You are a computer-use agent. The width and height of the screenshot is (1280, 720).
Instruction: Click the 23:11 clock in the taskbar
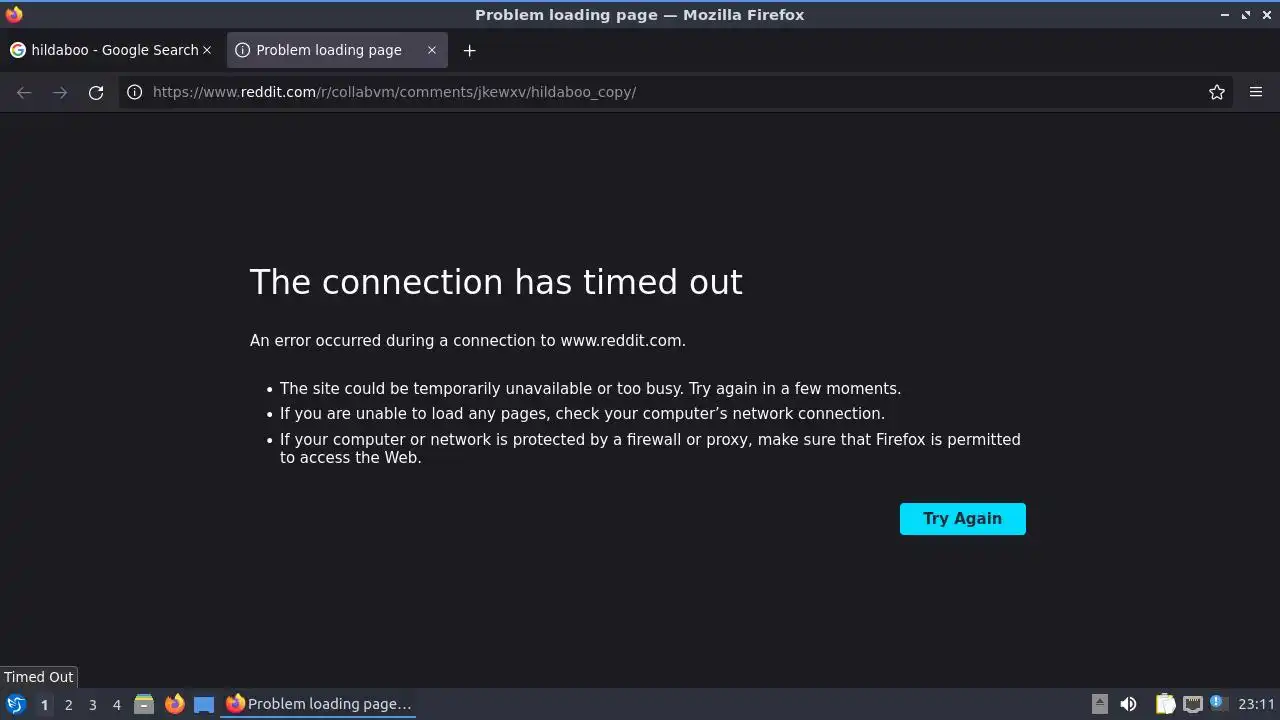1256,704
